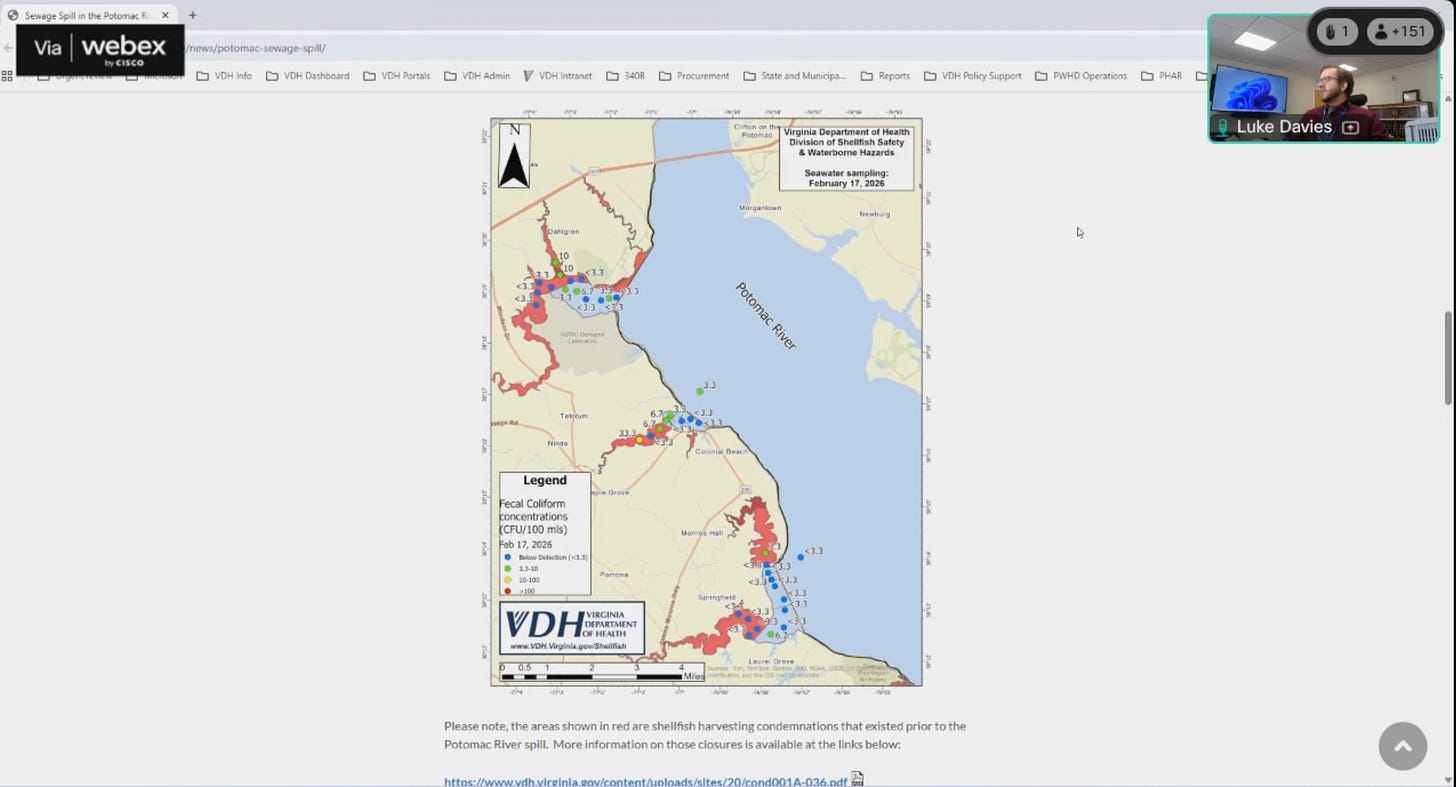Close the Sewage Spill tab
This screenshot has width=1456, height=787.
[x=166, y=15]
